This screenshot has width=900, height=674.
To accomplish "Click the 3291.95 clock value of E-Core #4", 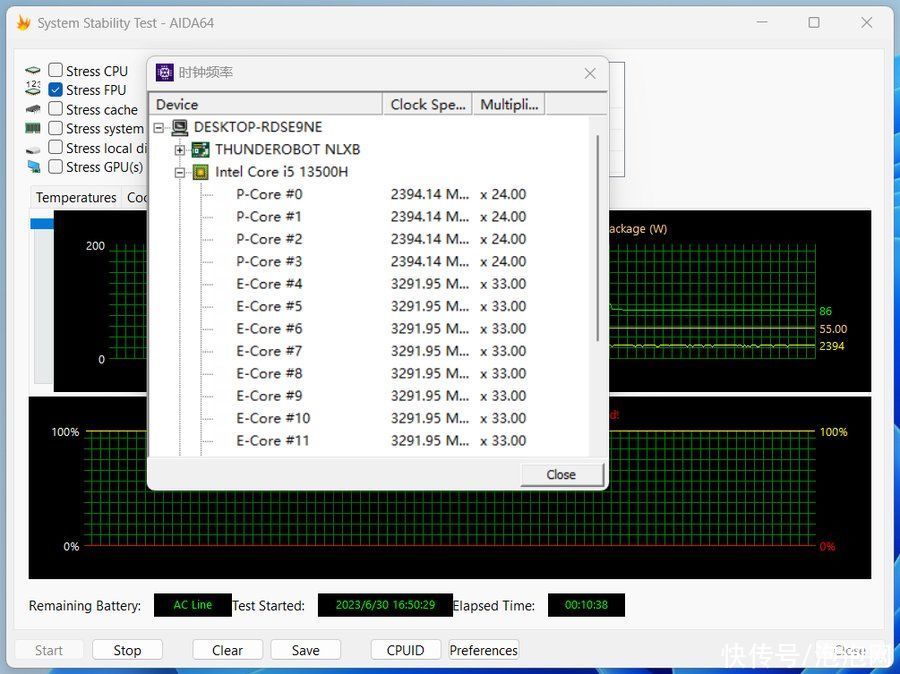I will pyautogui.click(x=429, y=284).
